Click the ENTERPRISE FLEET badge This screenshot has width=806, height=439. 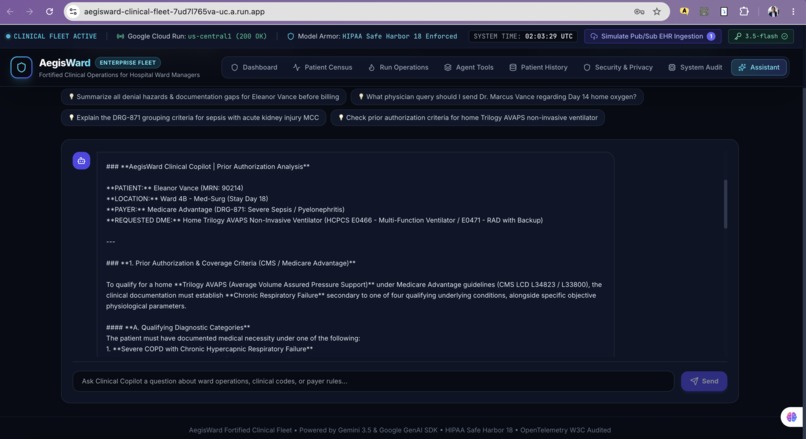click(127, 63)
